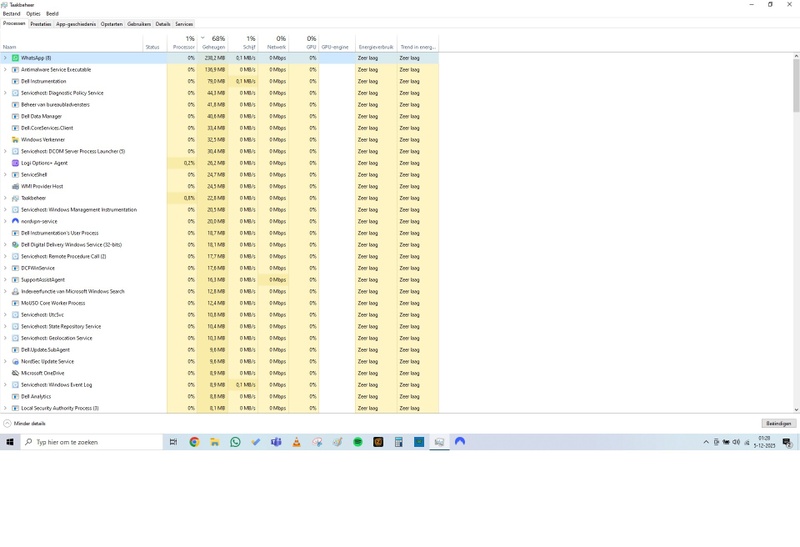The width and height of the screenshot is (800, 547).
Task: Open Calculator from the taskbar
Action: pos(398,442)
